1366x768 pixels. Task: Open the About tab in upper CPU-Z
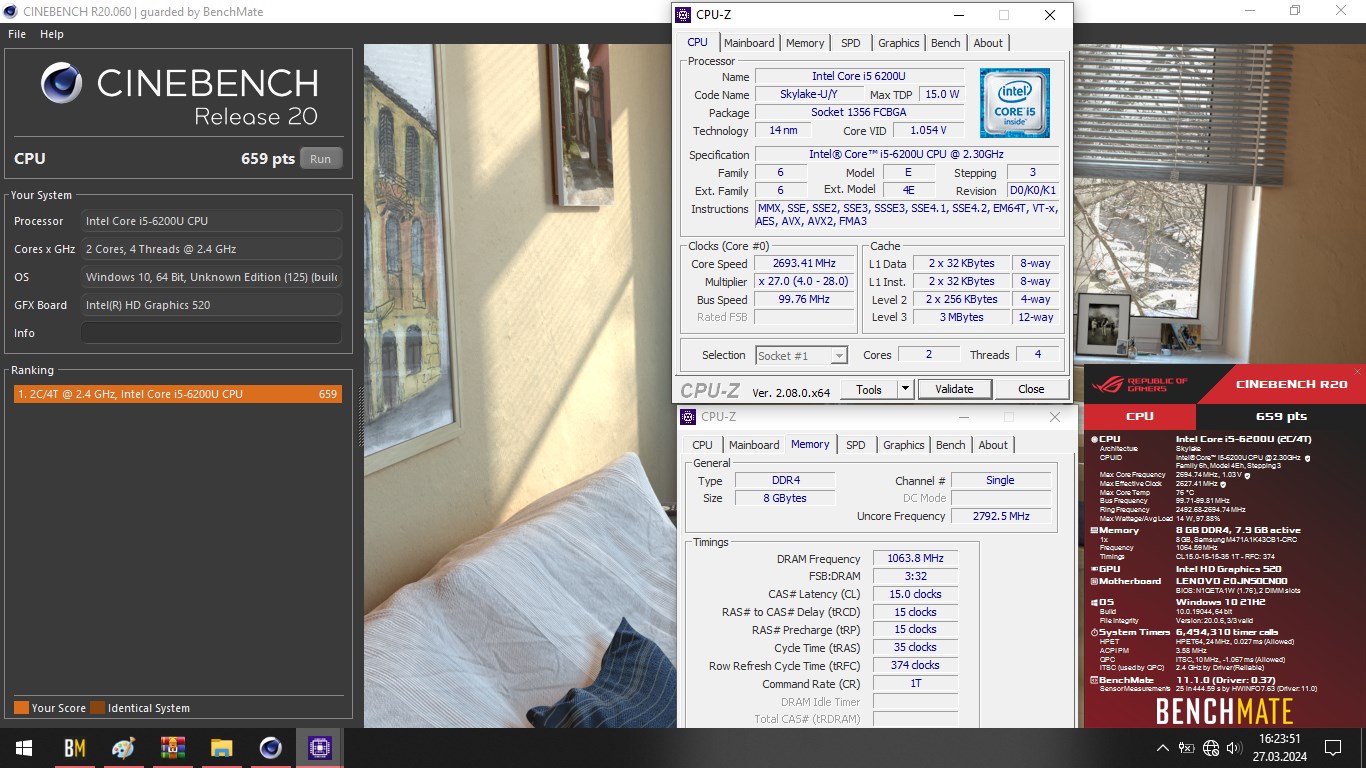(x=988, y=43)
